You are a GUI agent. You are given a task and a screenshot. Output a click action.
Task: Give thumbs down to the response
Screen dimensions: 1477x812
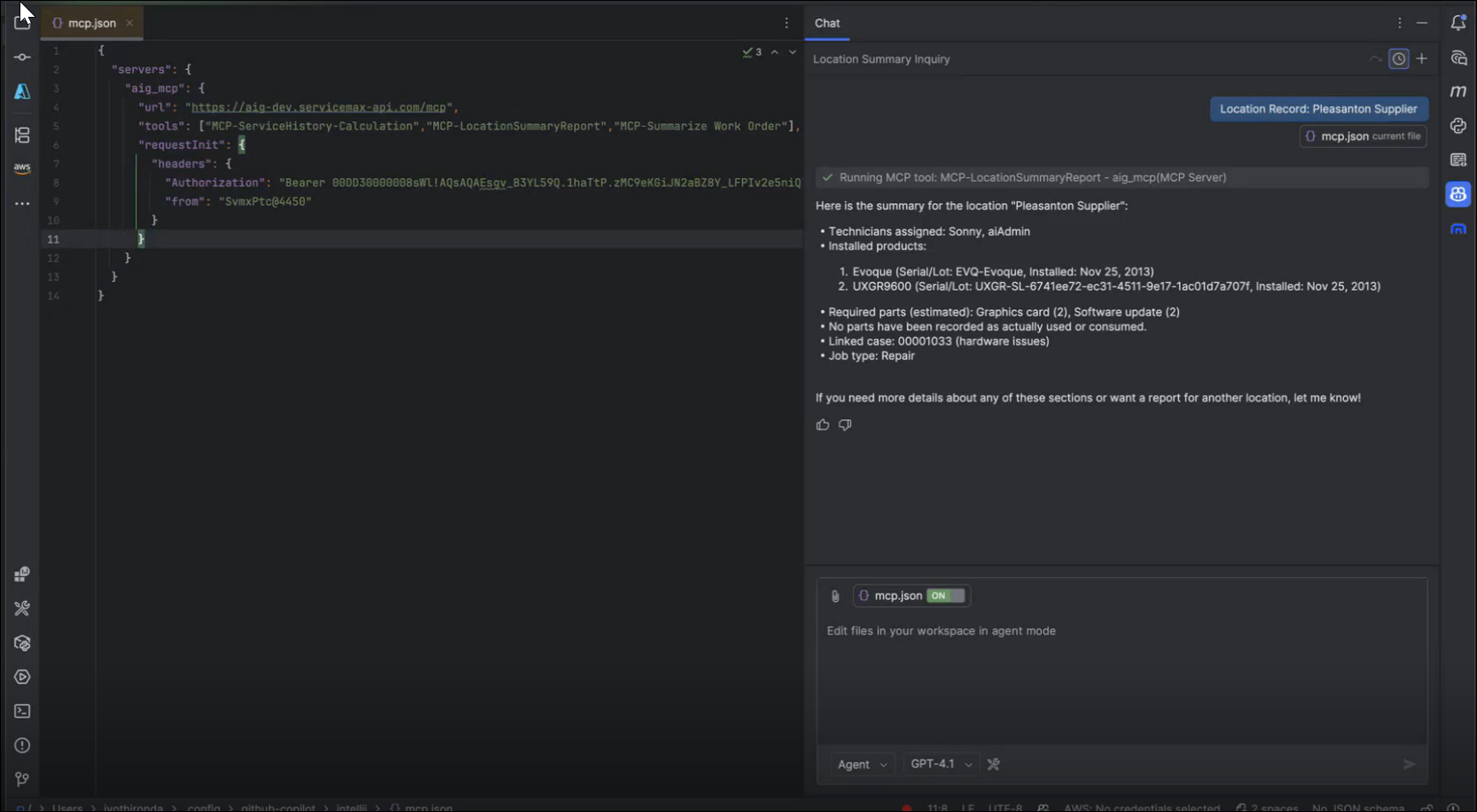(x=845, y=425)
